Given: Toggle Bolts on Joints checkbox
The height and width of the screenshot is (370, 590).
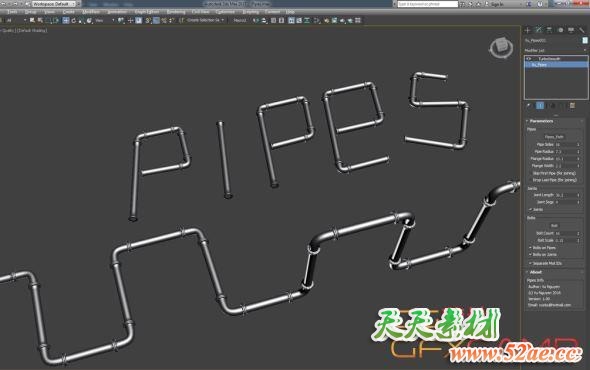Looking at the screenshot, I should pyautogui.click(x=531, y=254).
